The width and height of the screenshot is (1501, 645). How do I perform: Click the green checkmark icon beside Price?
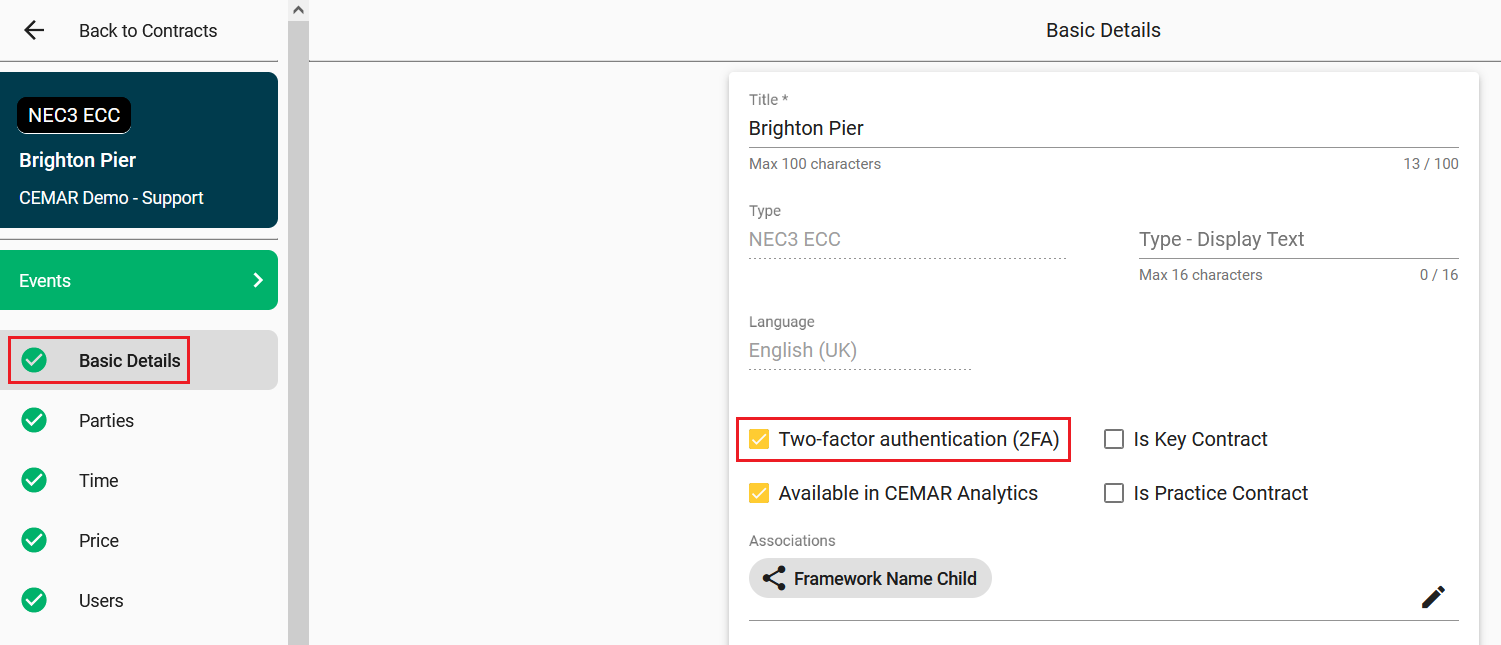34,541
